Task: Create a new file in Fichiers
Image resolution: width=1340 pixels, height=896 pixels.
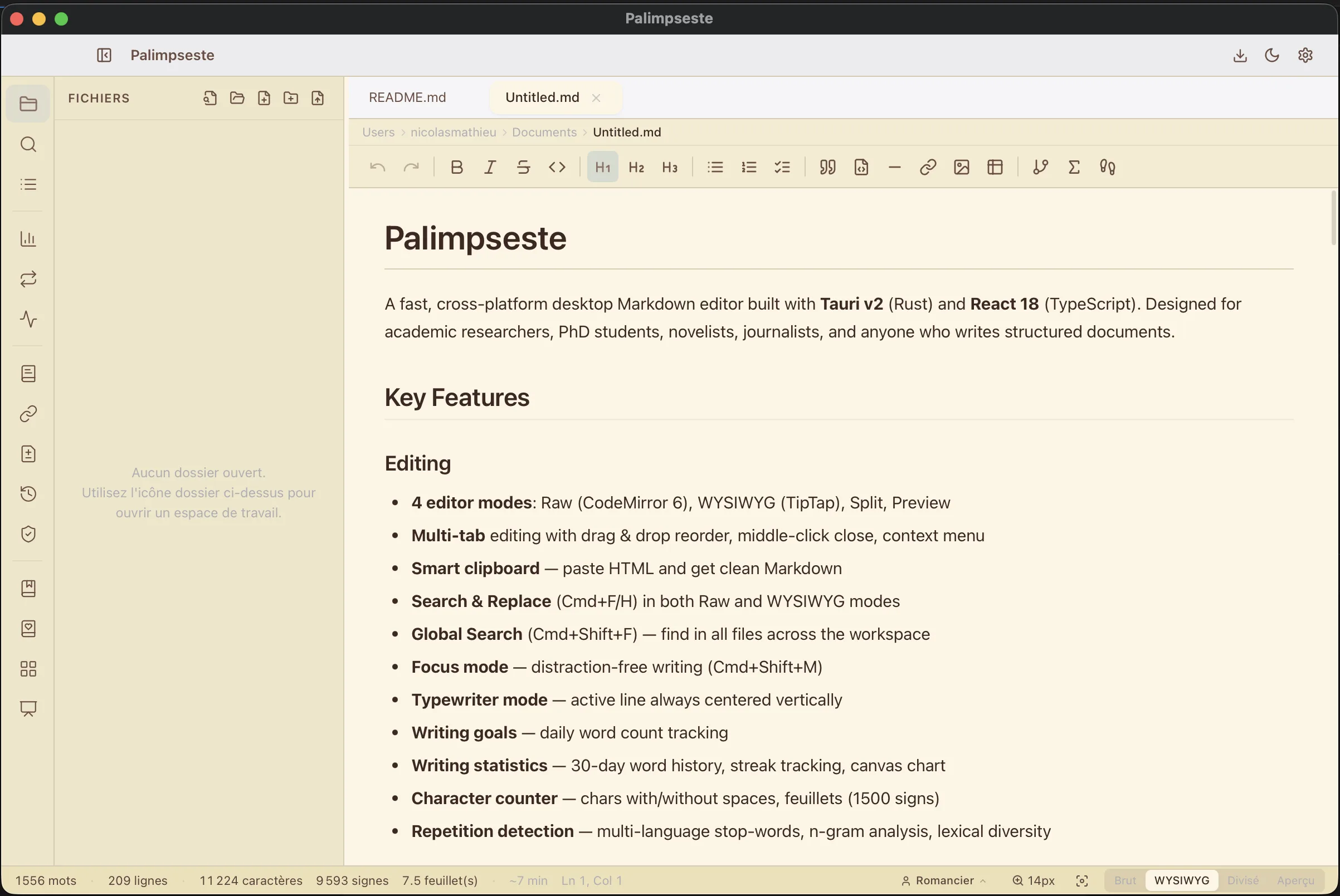Action: tap(264, 98)
